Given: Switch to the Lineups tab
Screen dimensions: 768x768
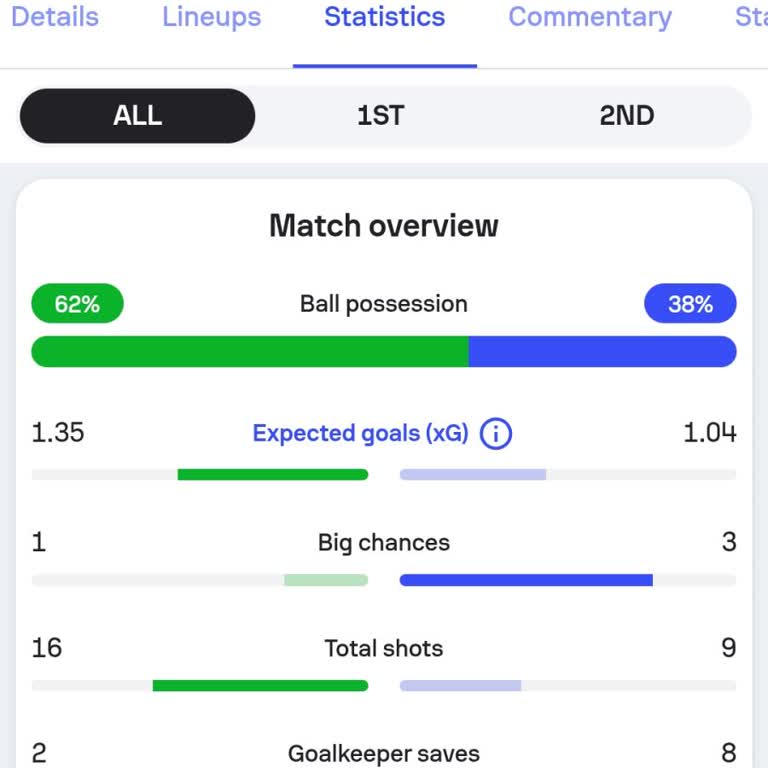Looking at the screenshot, I should coord(211,18).
